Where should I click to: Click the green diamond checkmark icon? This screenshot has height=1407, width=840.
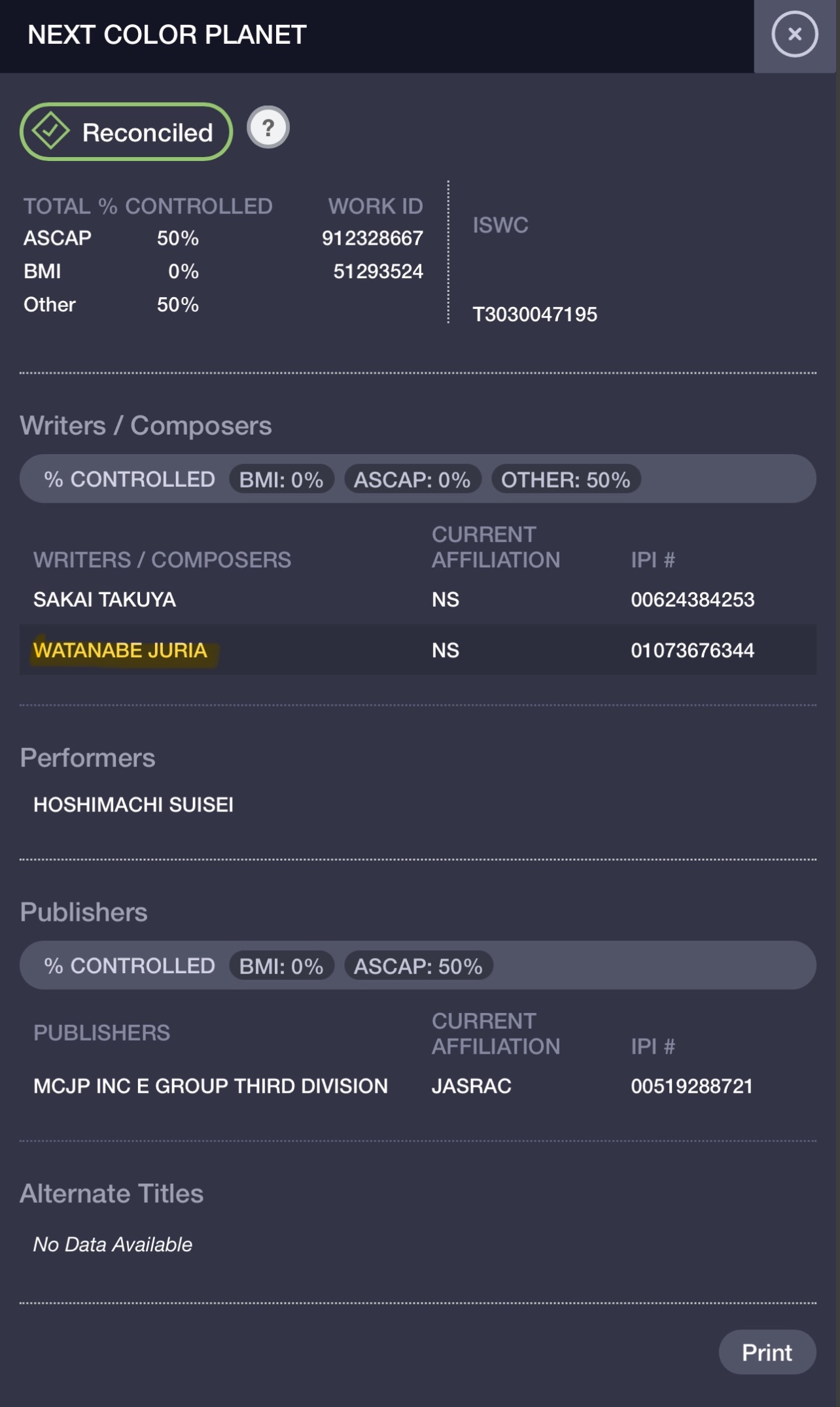click(51, 131)
